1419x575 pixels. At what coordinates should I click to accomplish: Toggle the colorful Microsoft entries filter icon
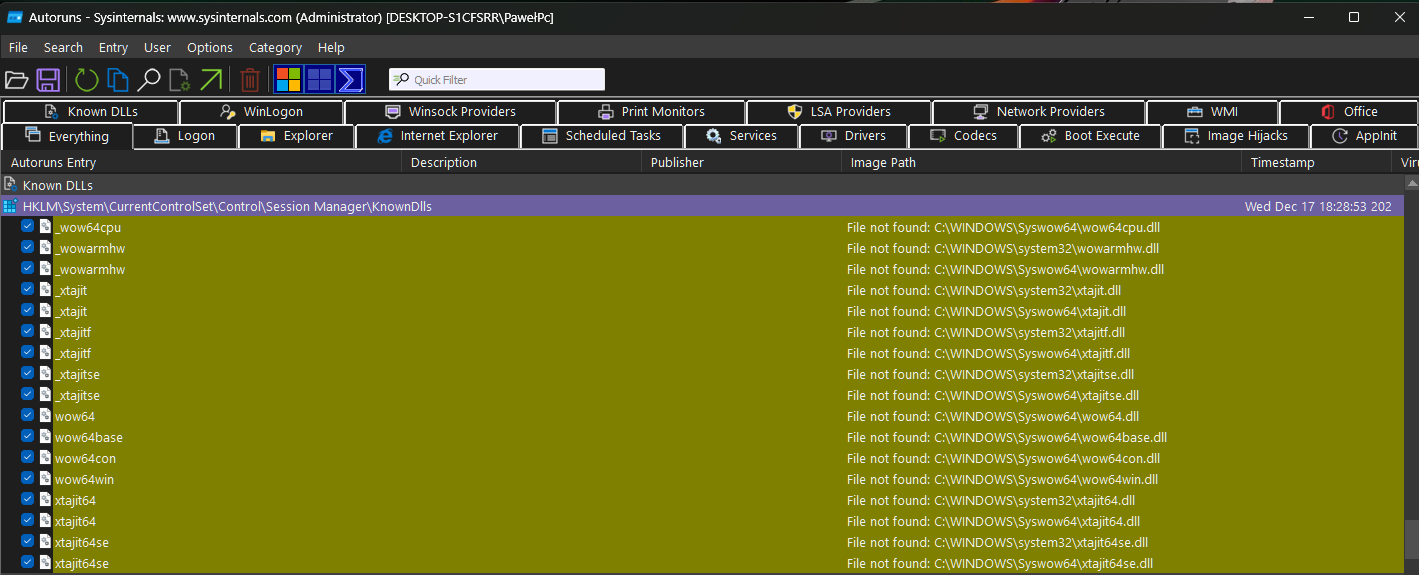pyautogui.click(x=289, y=80)
